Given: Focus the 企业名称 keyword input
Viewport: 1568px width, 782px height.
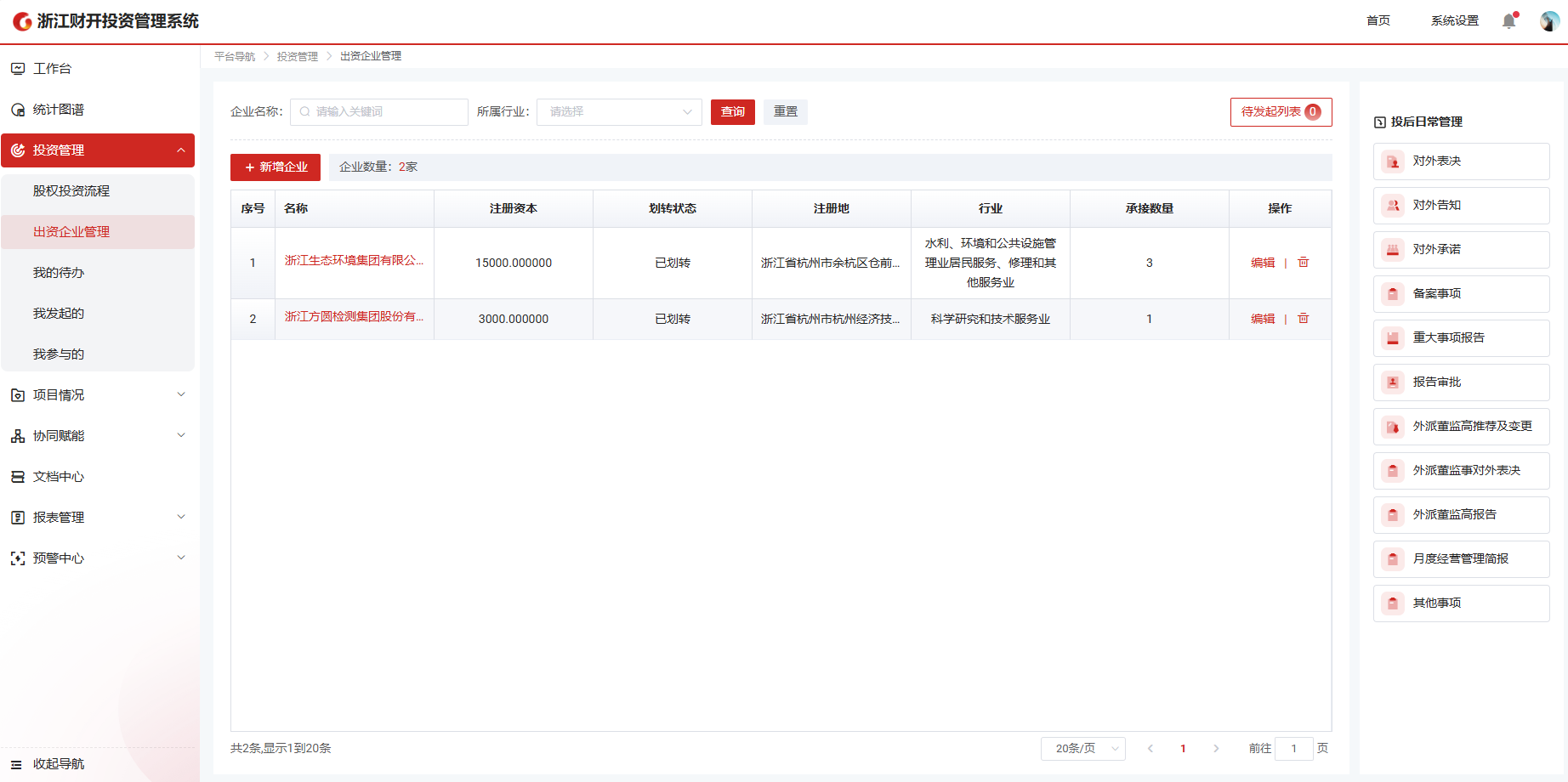Looking at the screenshot, I should tap(379, 112).
